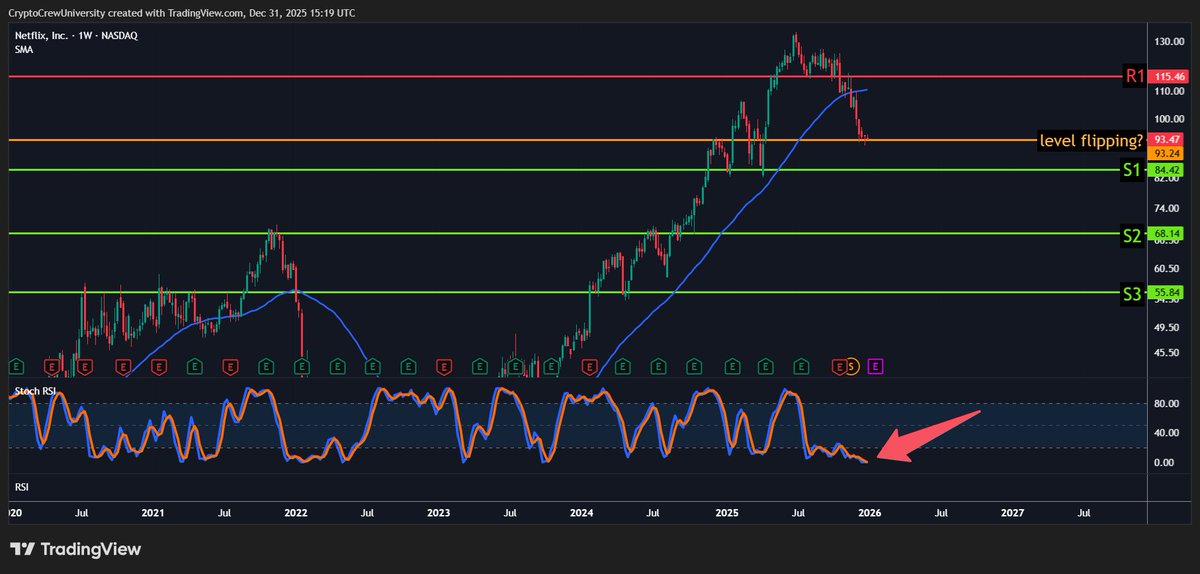This screenshot has height=574, width=1200.
Task: Click the 2027 time axis label
Action: pos(1012,511)
